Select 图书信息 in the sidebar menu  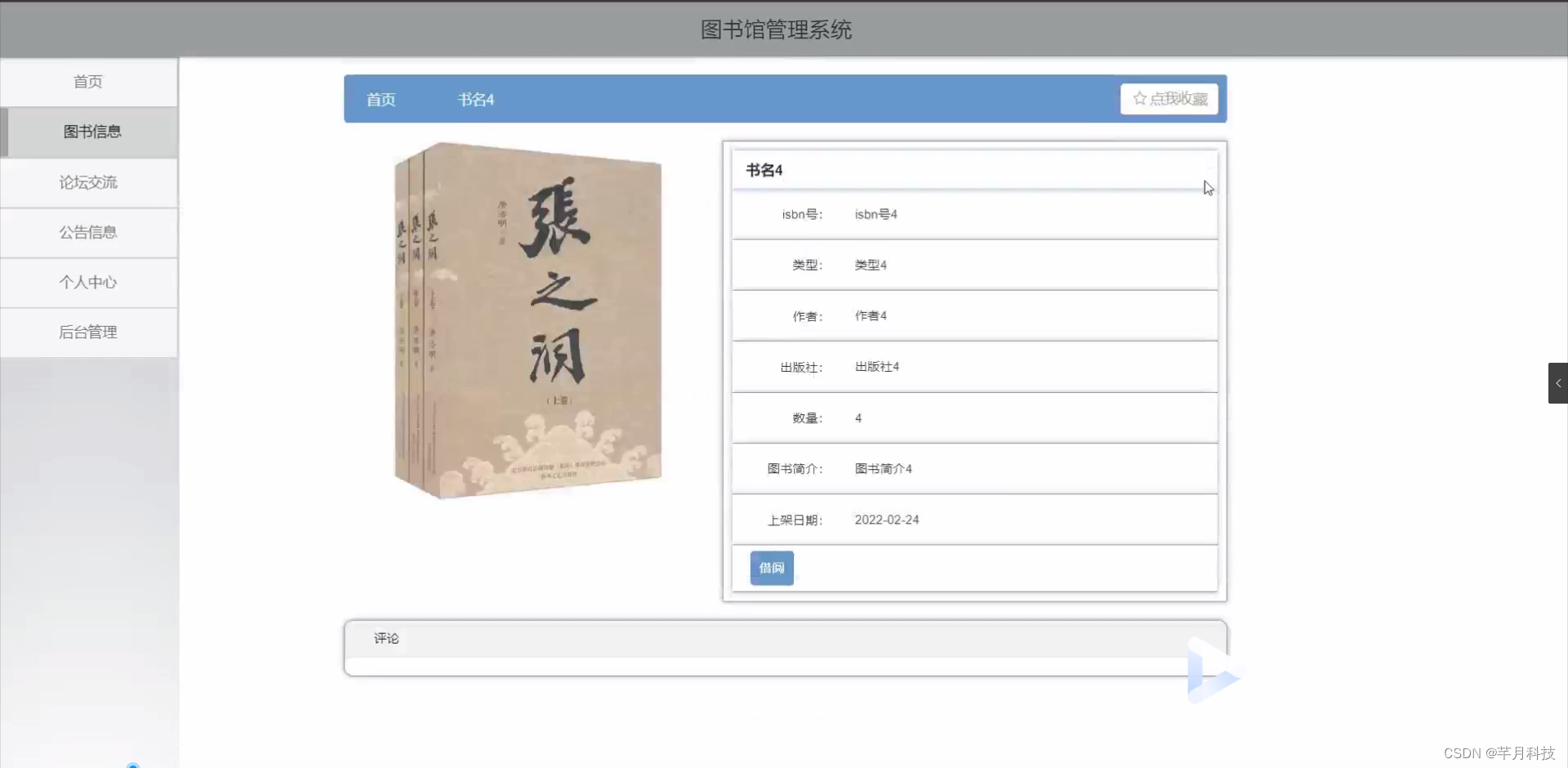tap(90, 132)
